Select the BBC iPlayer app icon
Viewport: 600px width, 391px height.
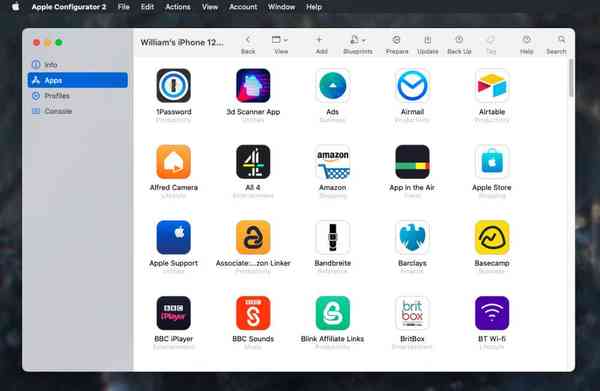point(173,313)
